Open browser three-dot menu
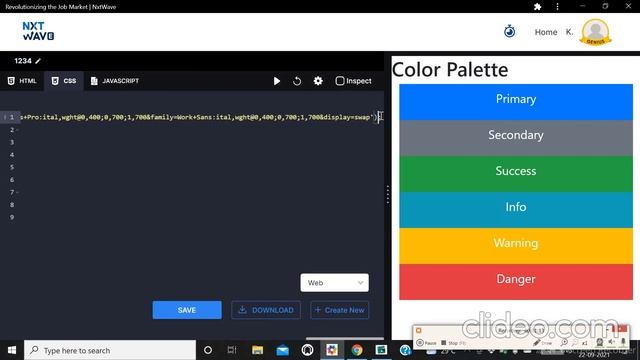640x360 pixels. [x=558, y=7]
